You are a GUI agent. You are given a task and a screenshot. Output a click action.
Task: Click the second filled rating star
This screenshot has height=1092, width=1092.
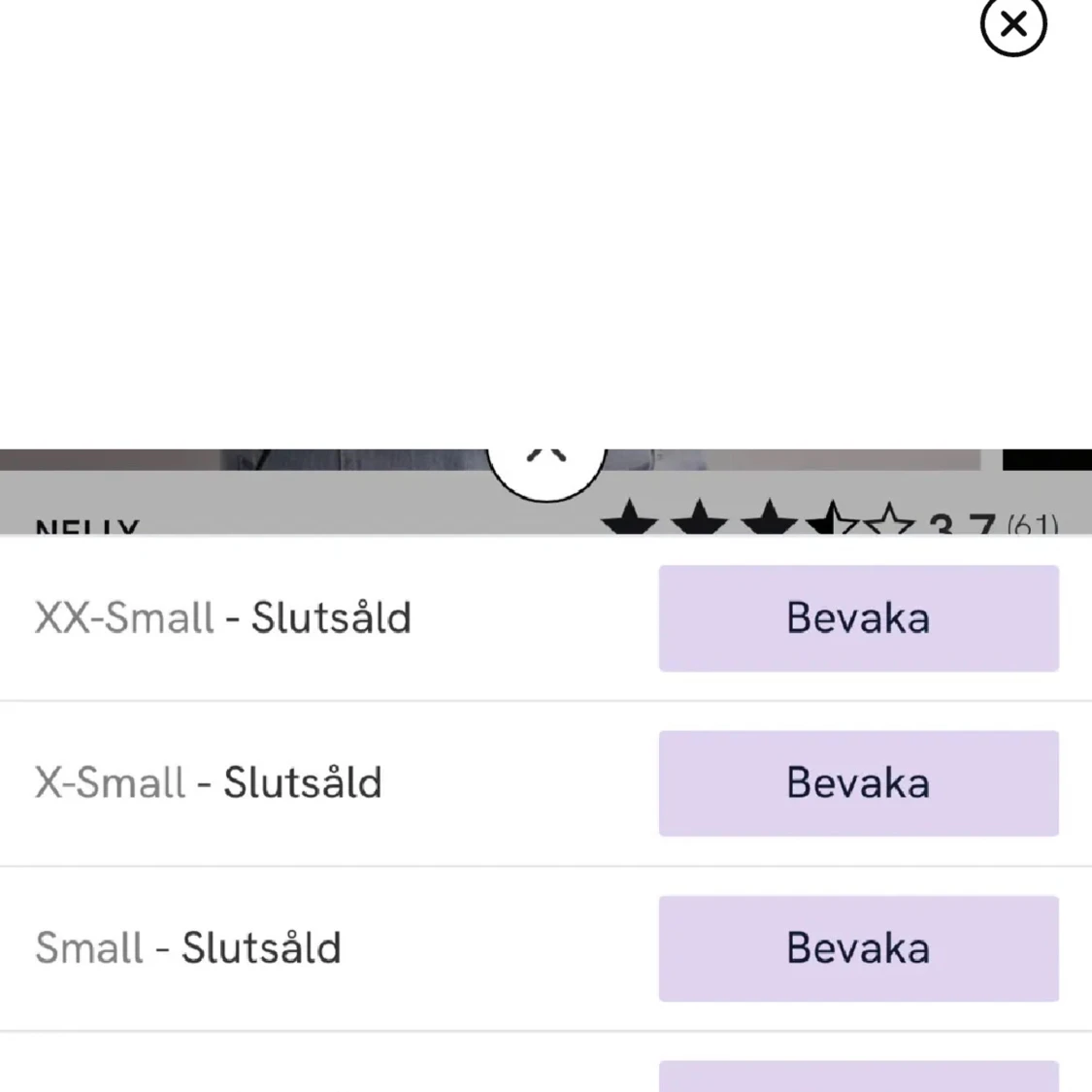point(699,519)
